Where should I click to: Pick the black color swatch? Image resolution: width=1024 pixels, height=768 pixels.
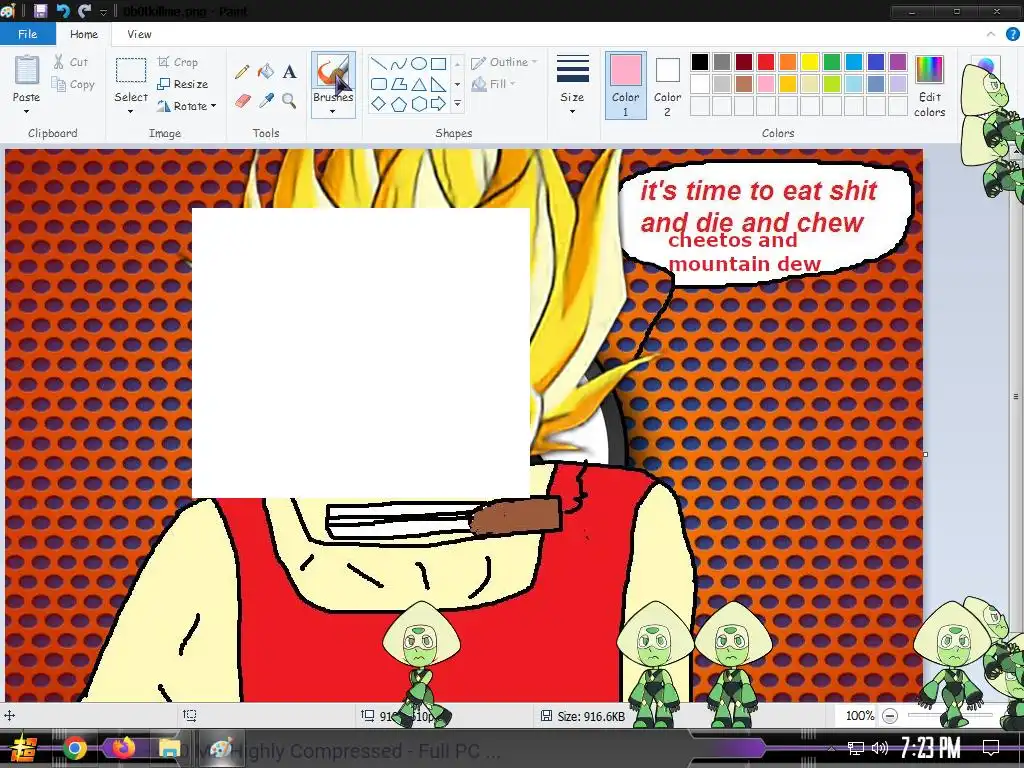[699, 61]
